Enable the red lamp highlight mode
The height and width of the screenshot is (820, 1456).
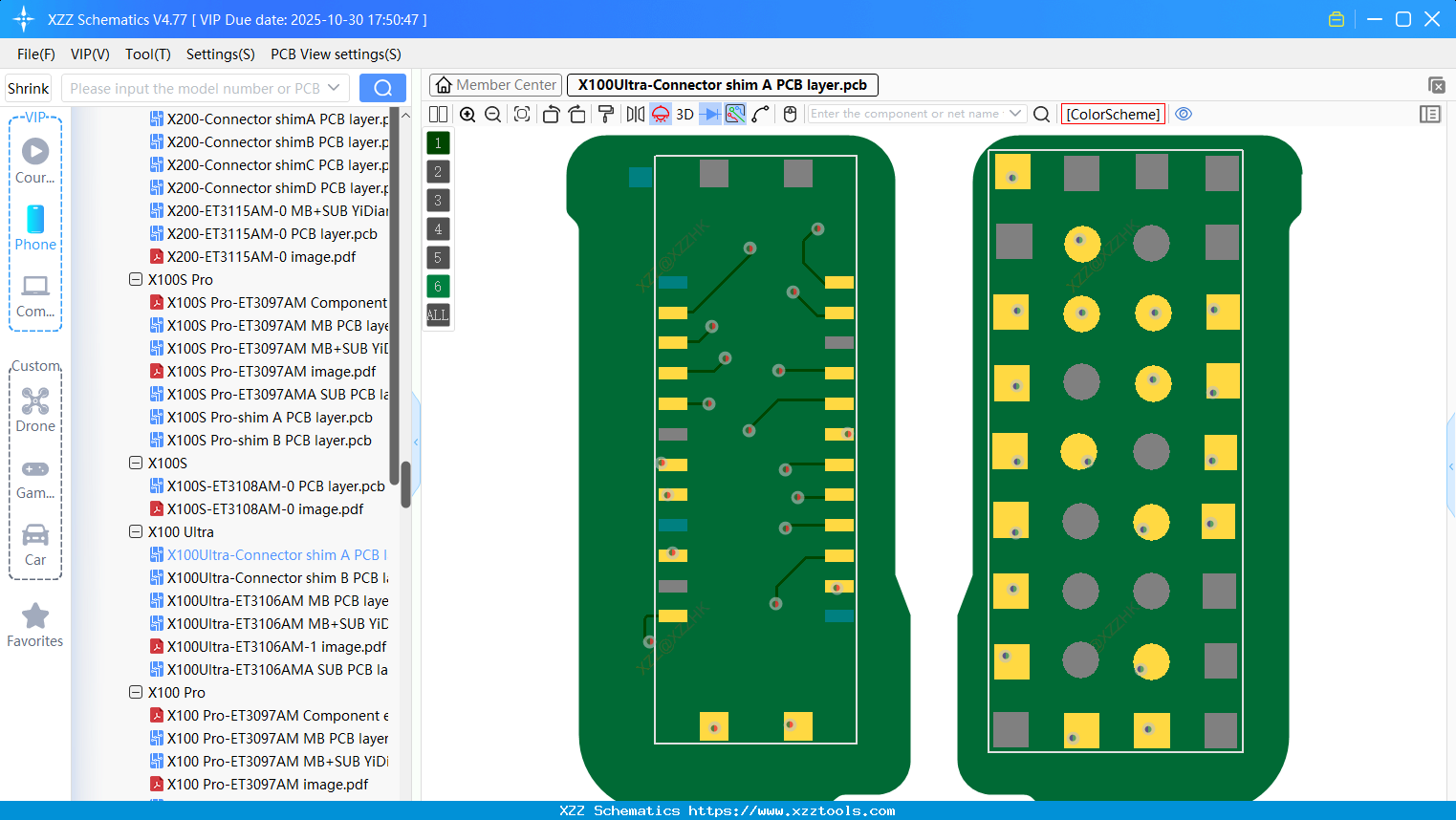pos(660,114)
